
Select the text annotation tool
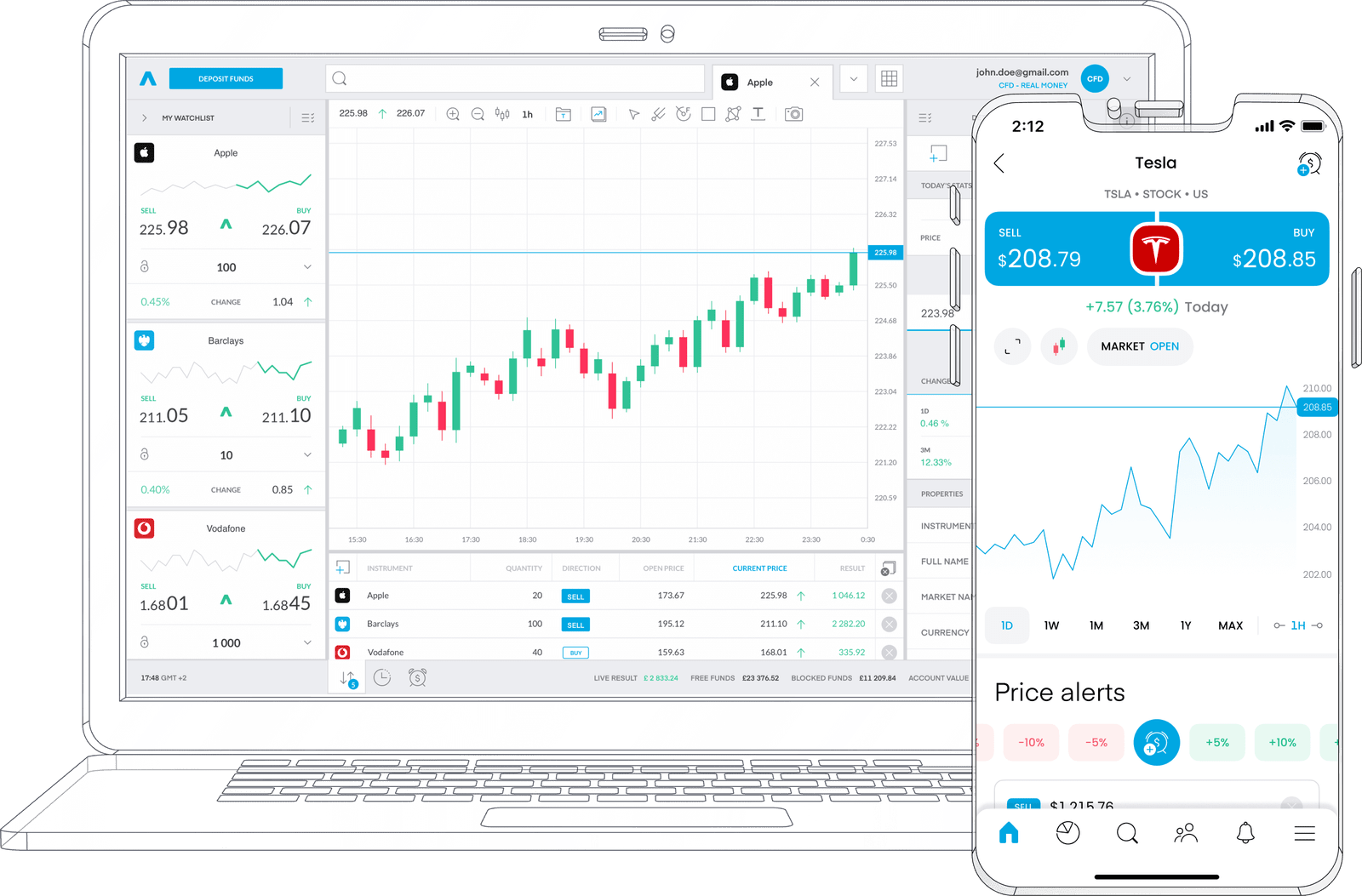758,114
